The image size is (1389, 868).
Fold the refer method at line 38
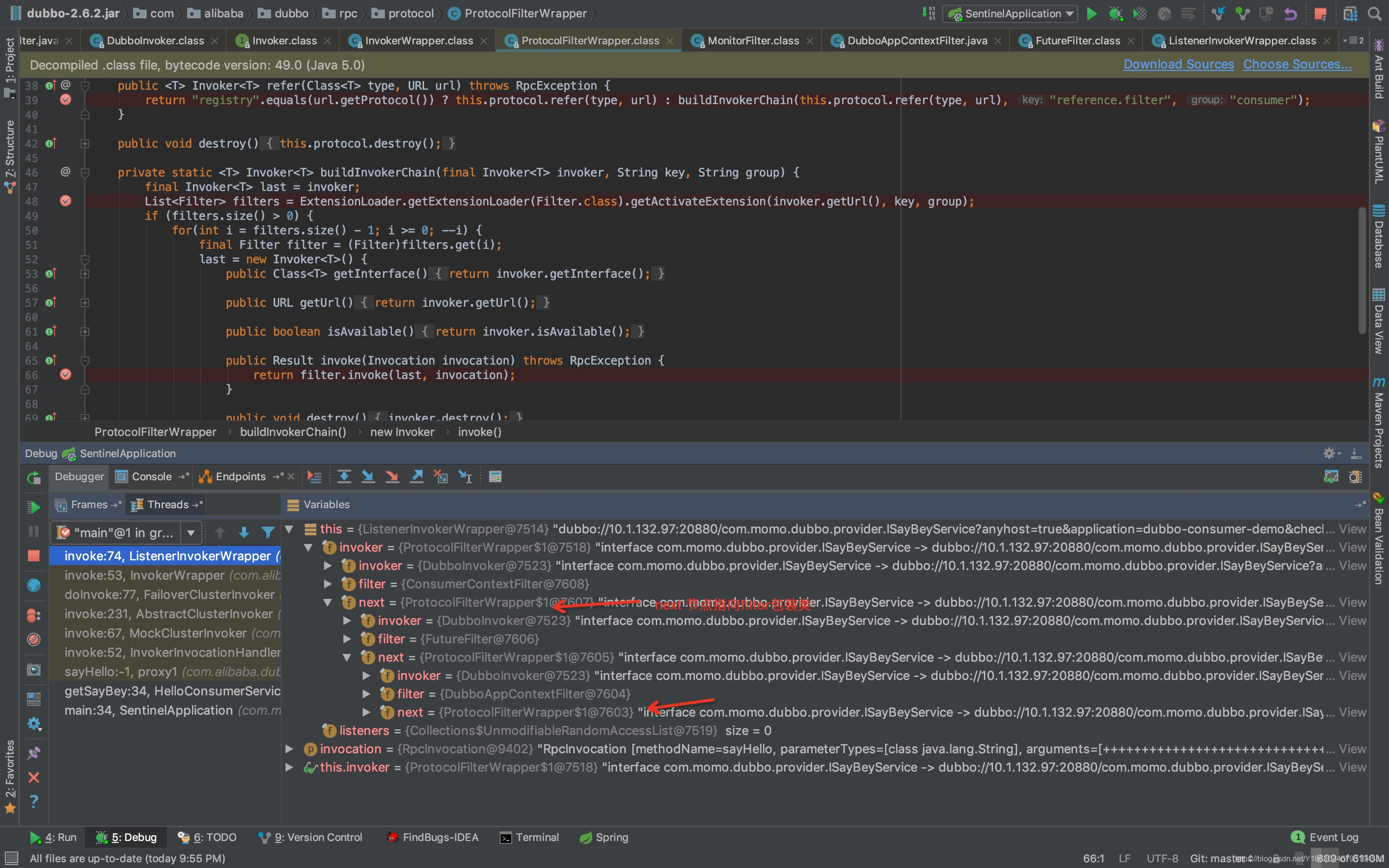click(x=85, y=85)
